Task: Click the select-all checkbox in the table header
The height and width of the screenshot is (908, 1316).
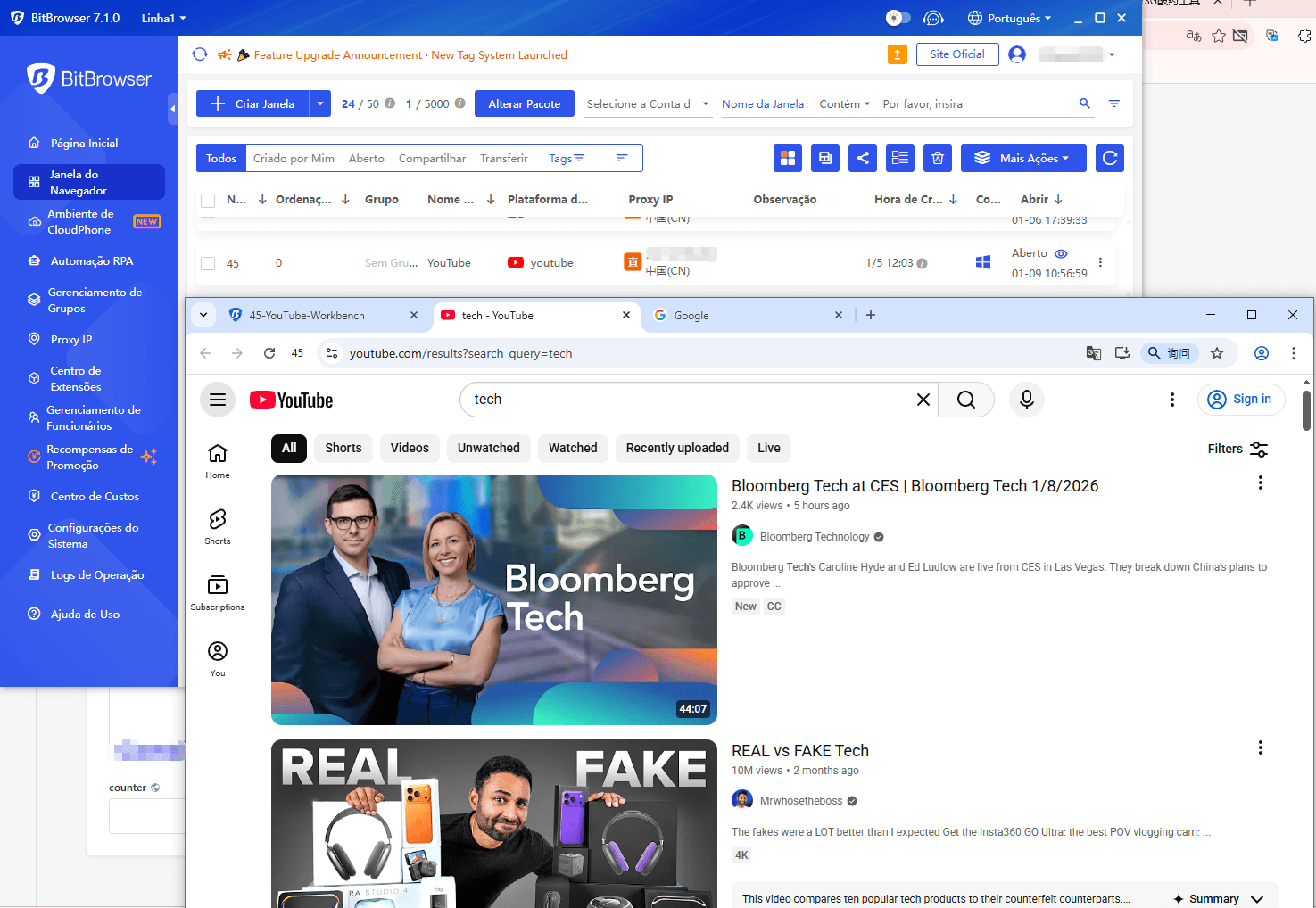Action: [x=208, y=199]
